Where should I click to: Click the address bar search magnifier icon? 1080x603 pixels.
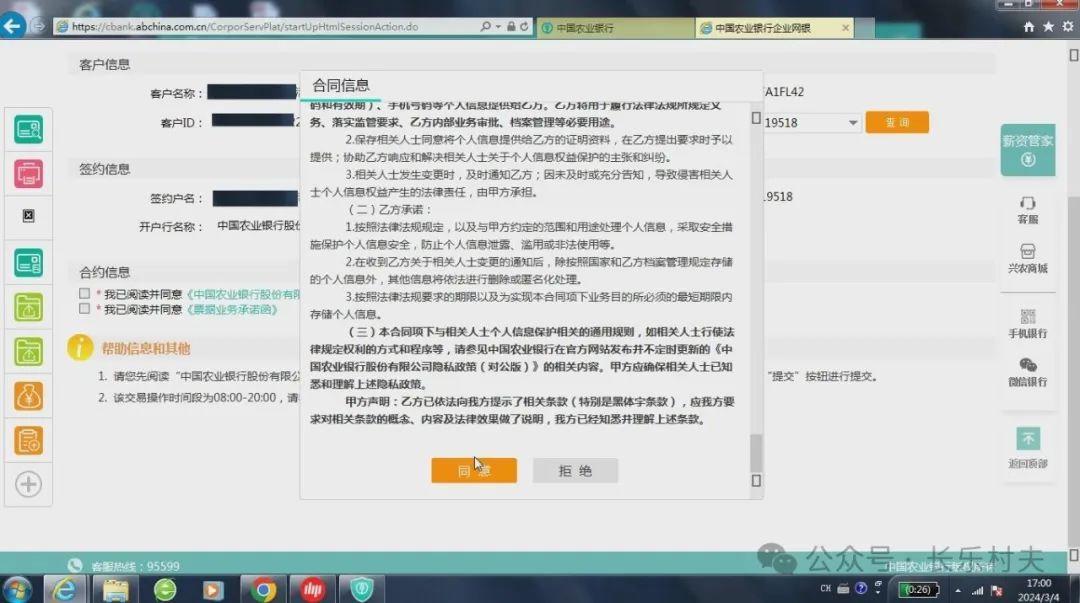click(486, 26)
